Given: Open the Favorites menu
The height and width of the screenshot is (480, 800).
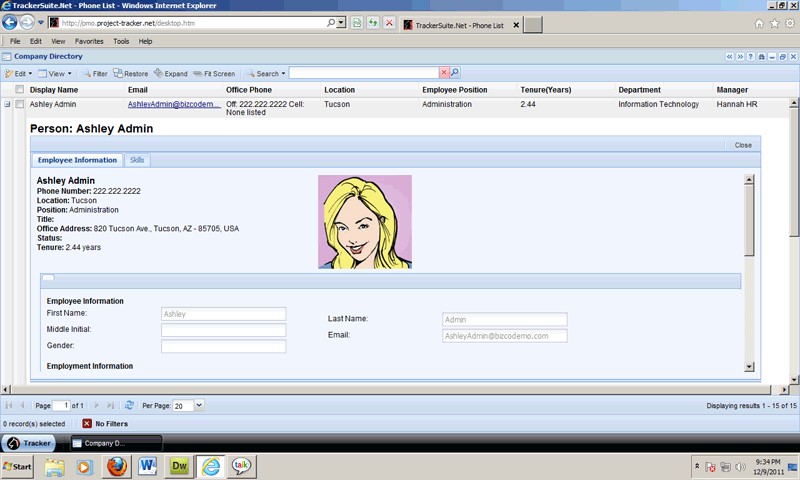Looking at the screenshot, I should pyautogui.click(x=89, y=41).
